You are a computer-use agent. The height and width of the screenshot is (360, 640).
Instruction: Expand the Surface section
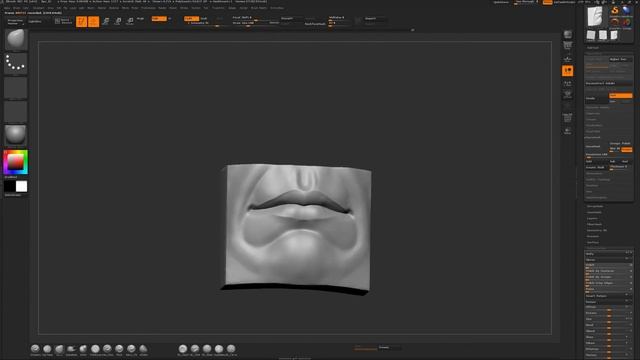593,242
